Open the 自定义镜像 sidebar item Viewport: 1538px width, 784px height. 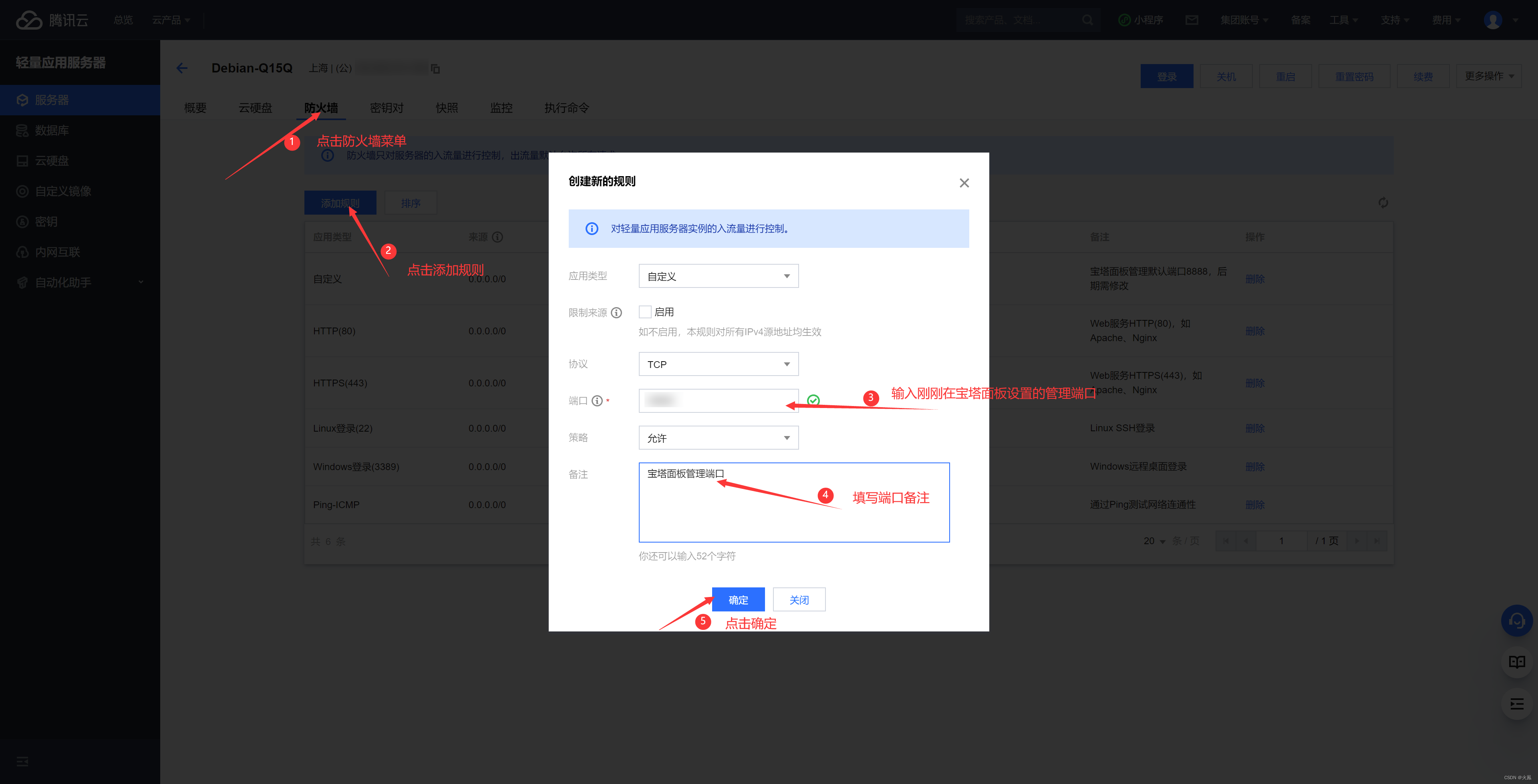[80, 191]
